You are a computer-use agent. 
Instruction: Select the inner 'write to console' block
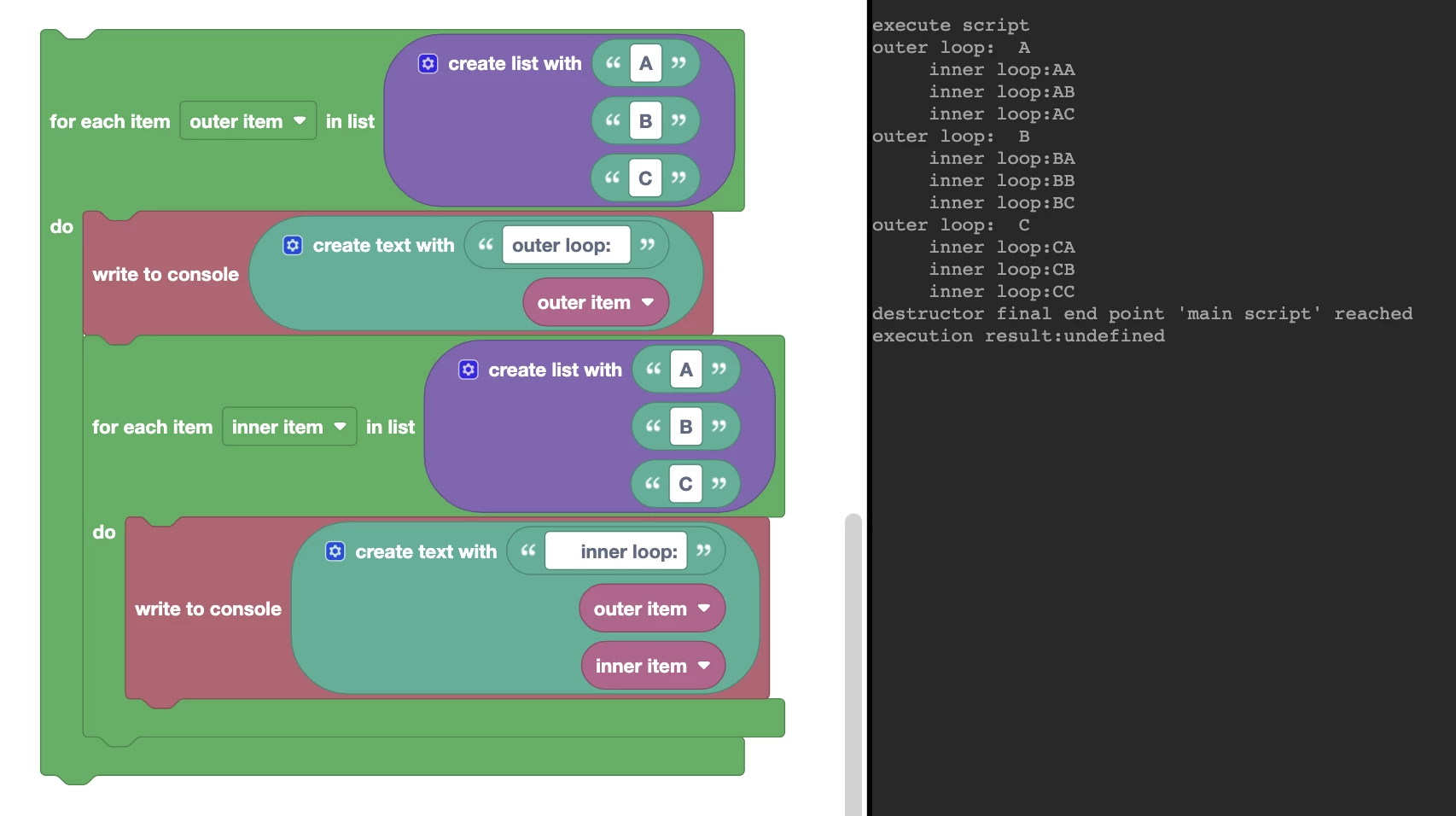pos(208,609)
